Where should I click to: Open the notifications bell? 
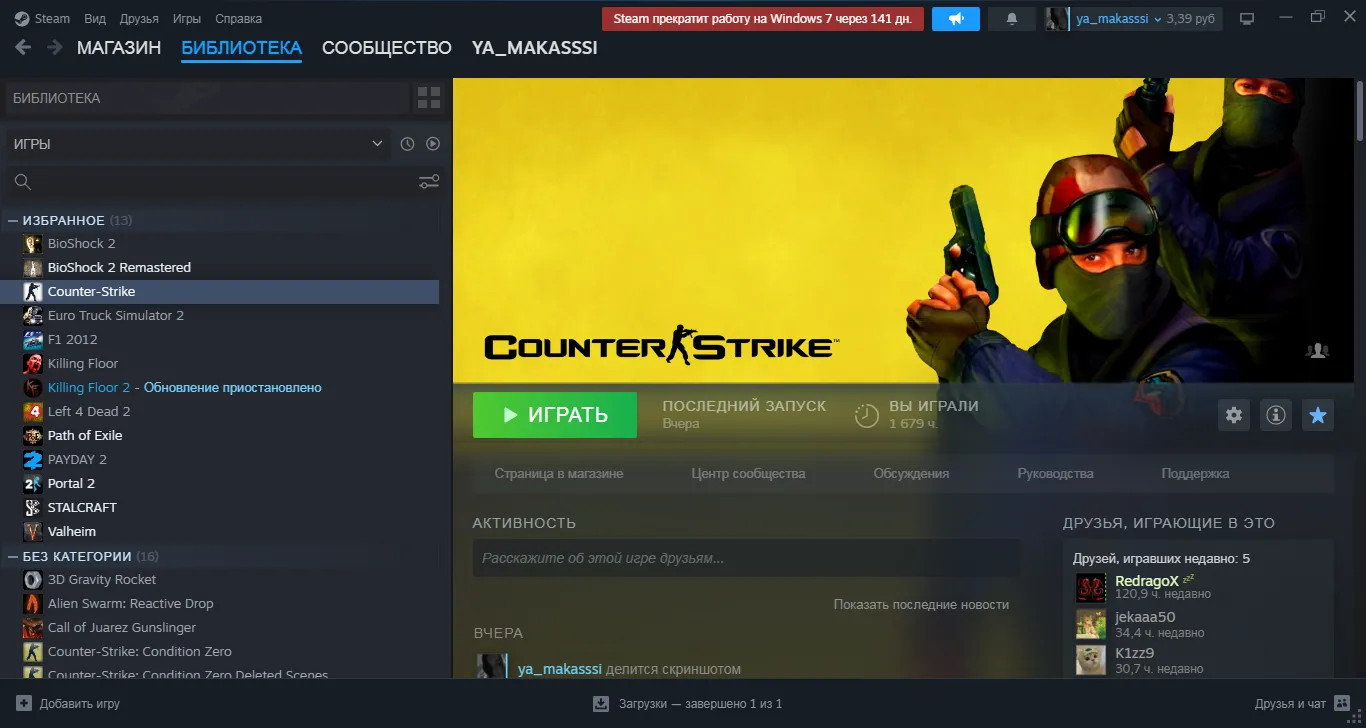point(1012,19)
